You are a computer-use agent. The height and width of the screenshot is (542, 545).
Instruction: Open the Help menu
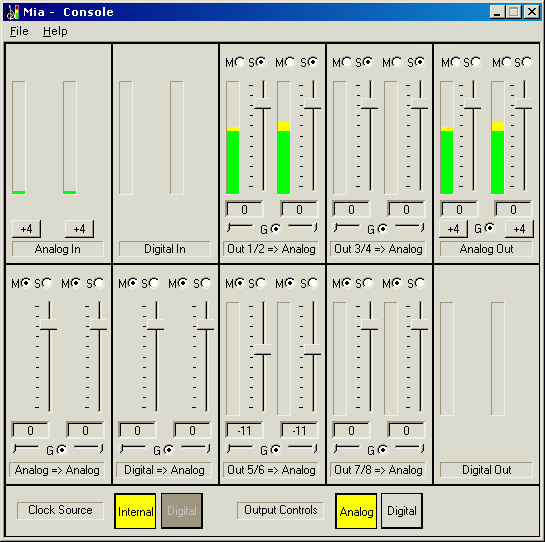(x=55, y=31)
